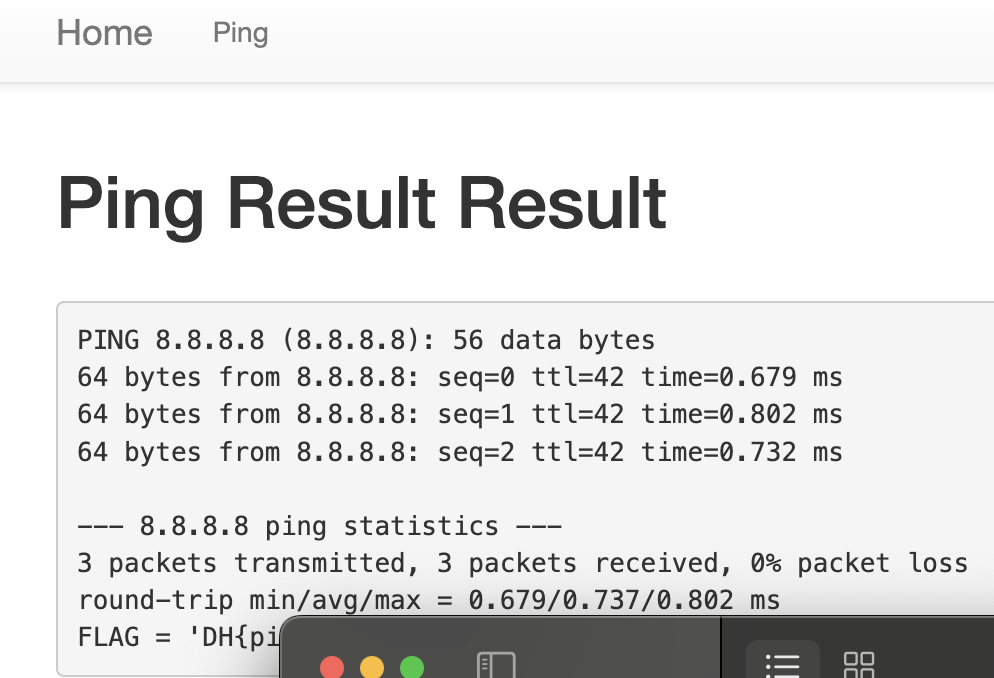This screenshot has width=994, height=678.
Task: Click the time=0.802 ms value
Action: click(x=742, y=414)
